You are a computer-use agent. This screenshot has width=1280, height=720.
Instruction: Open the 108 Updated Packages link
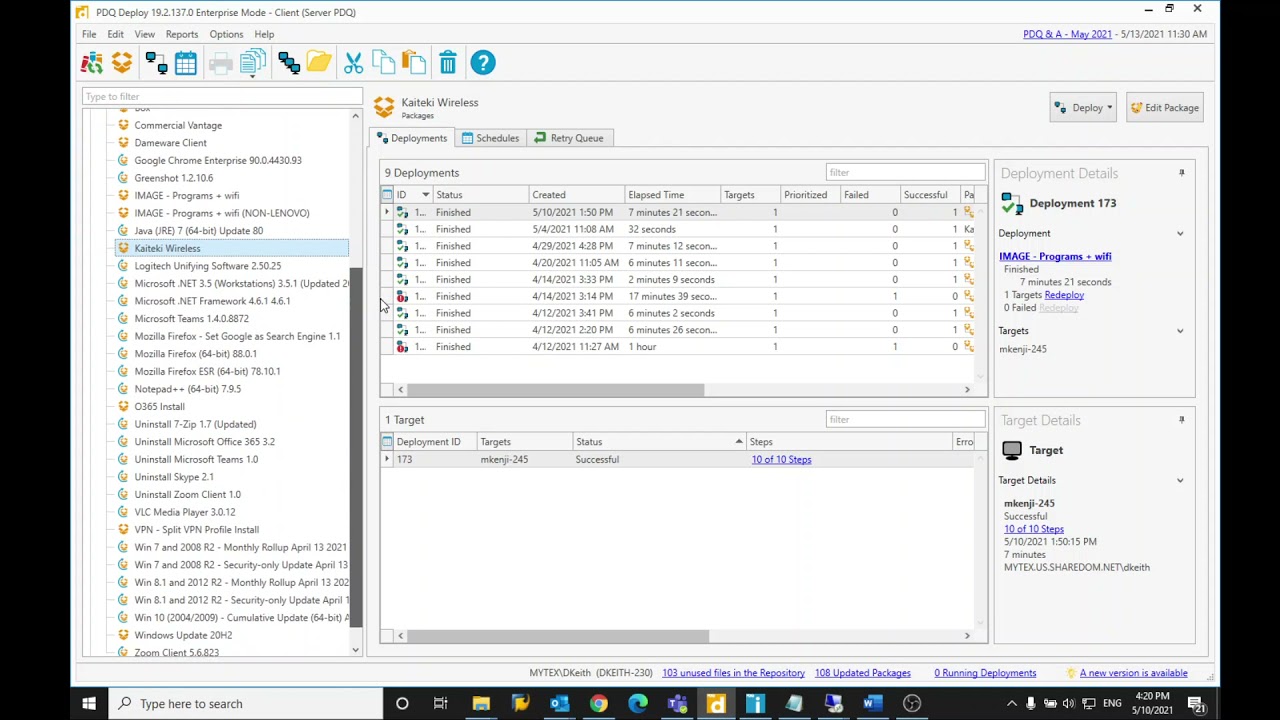(x=862, y=673)
